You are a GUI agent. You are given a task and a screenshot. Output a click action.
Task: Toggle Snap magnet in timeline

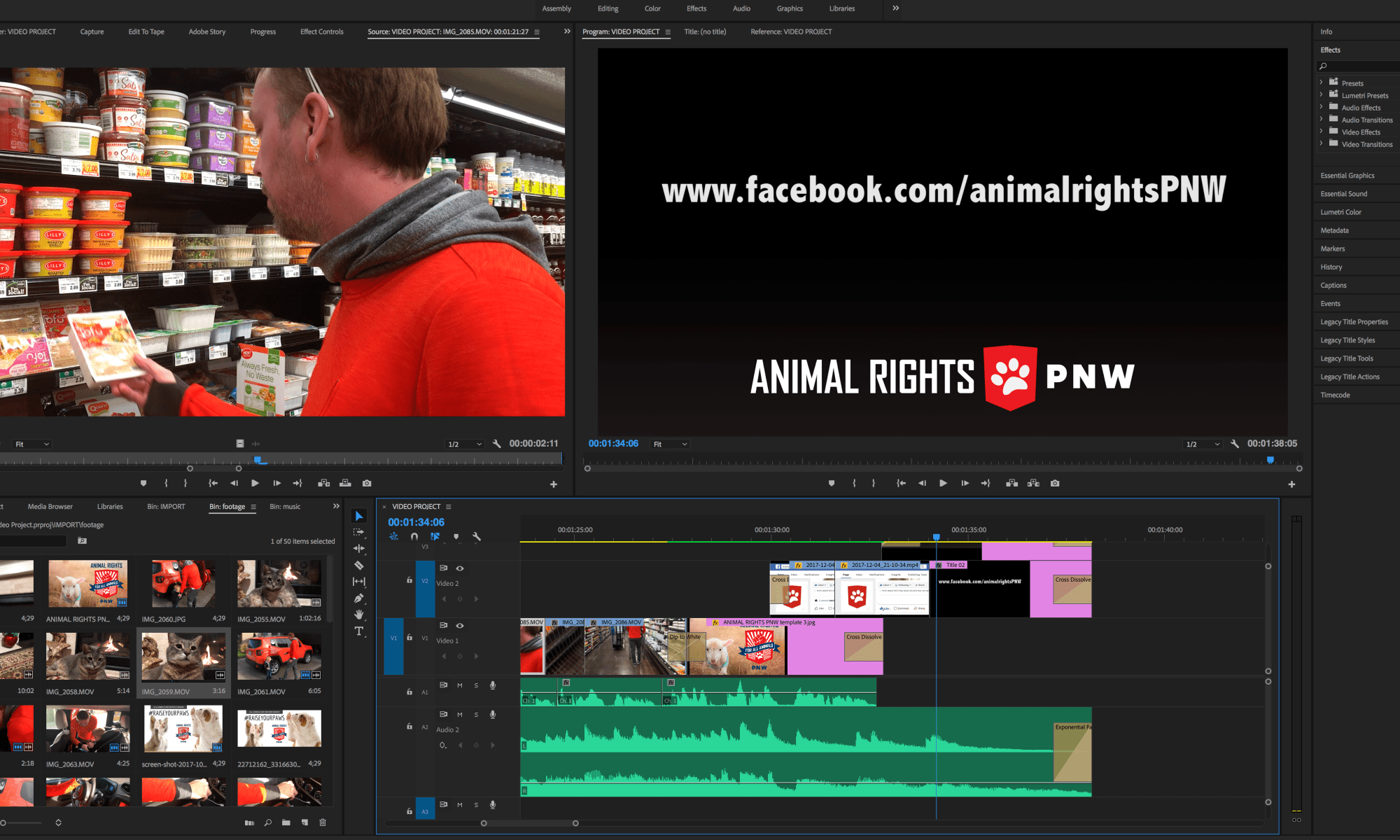(414, 537)
